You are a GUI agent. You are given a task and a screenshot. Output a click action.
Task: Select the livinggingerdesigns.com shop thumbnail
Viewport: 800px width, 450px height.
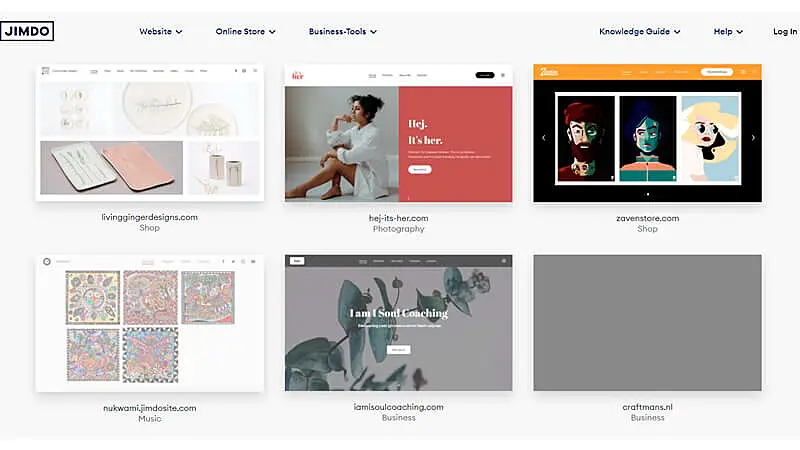pyautogui.click(x=150, y=133)
